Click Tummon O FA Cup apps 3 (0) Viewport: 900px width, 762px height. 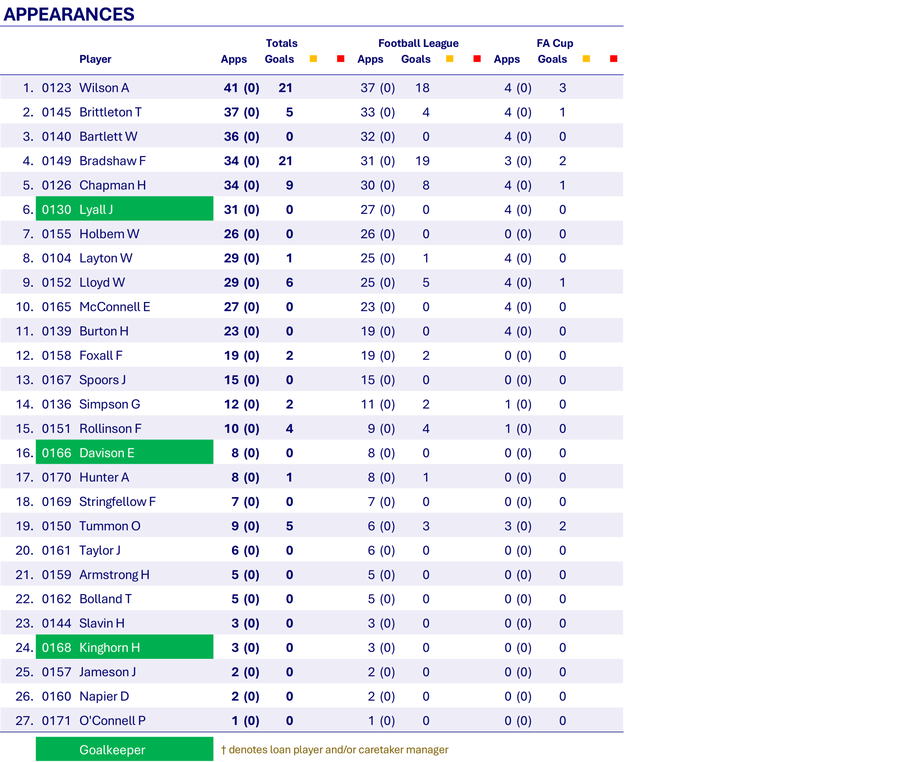click(518, 526)
